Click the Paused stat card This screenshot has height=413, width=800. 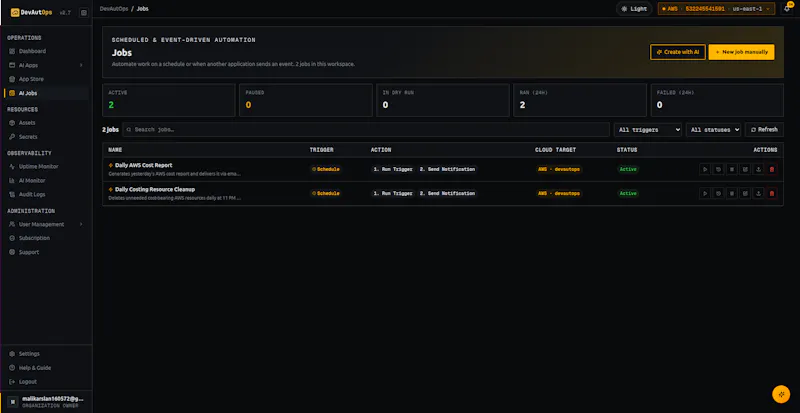pyautogui.click(x=306, y=100)
